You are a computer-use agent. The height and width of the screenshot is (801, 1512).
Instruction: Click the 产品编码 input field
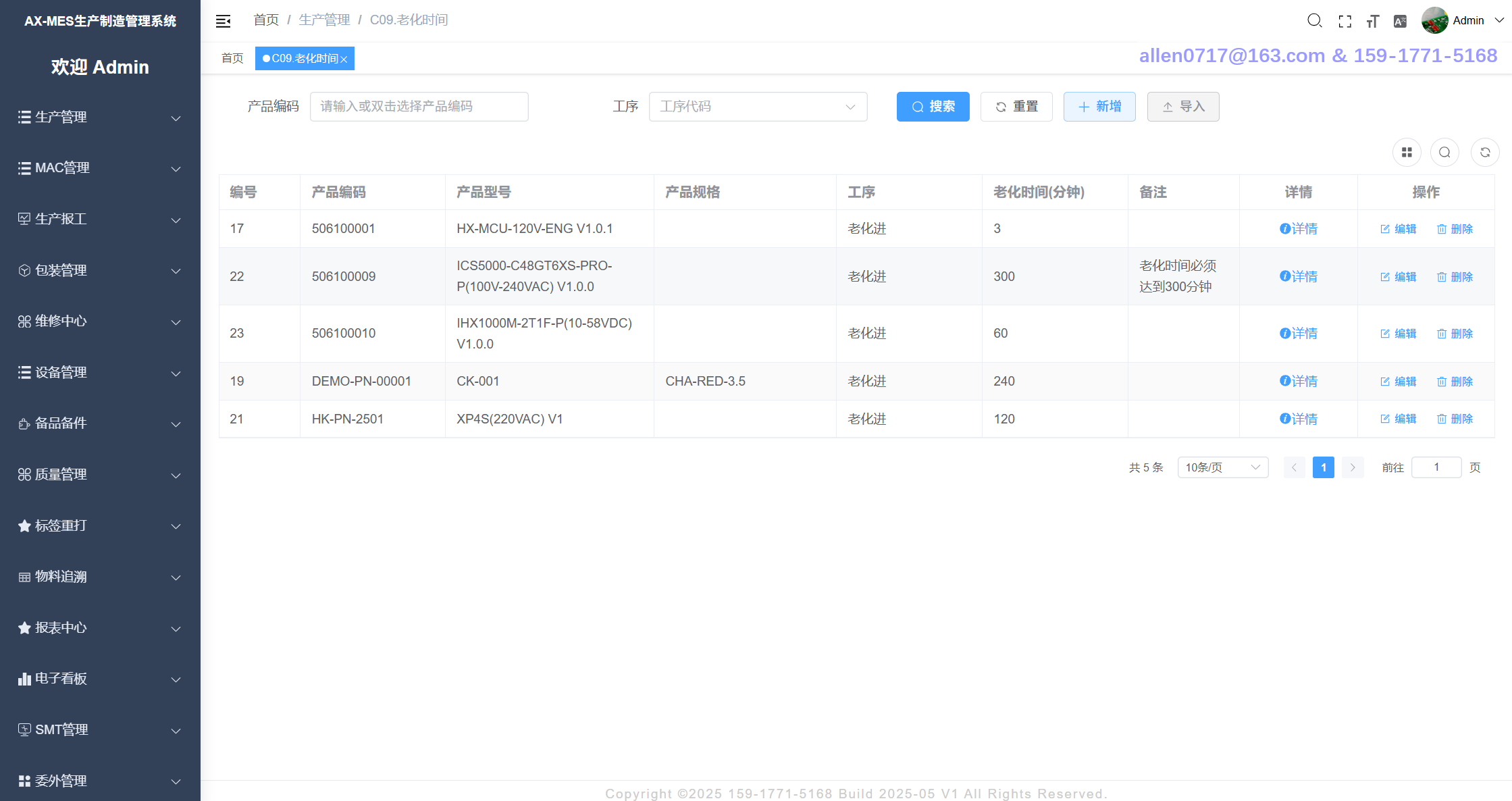coord(419,107)
